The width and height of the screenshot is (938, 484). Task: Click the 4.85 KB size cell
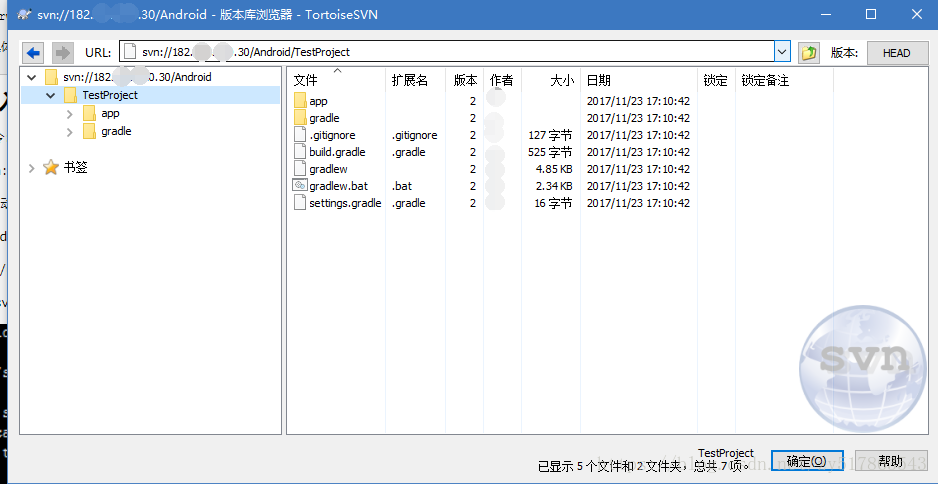(x=554, y=169)
